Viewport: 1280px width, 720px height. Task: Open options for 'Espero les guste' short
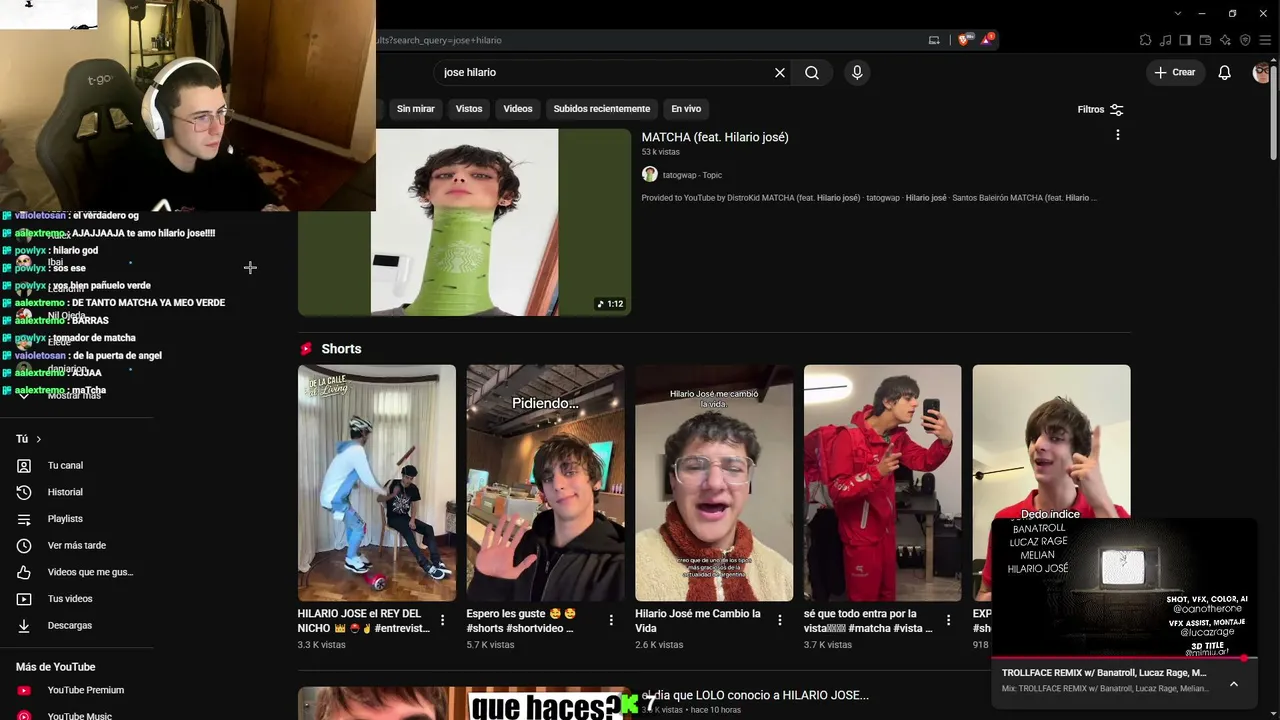click(611, 620)
